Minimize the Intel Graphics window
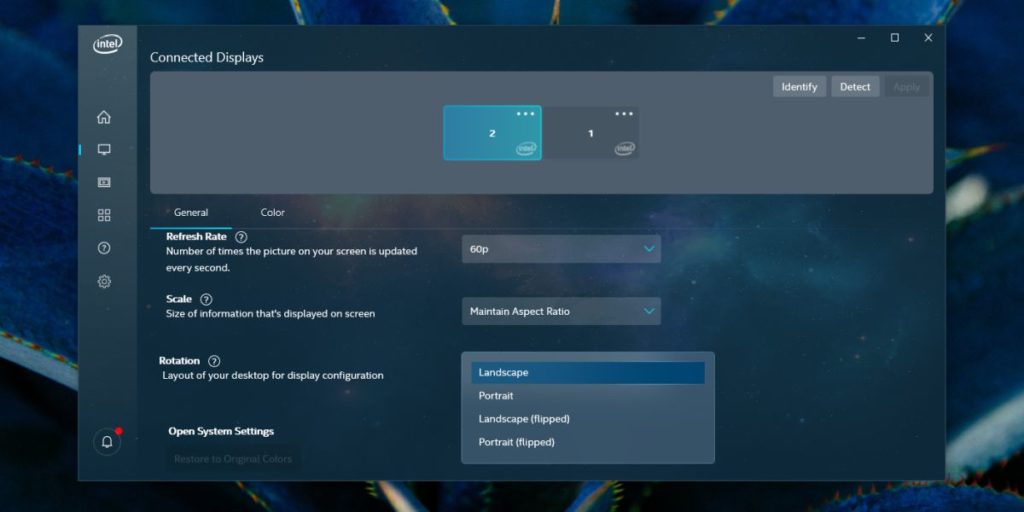The image size is (1024, 512). pos(861,38)
